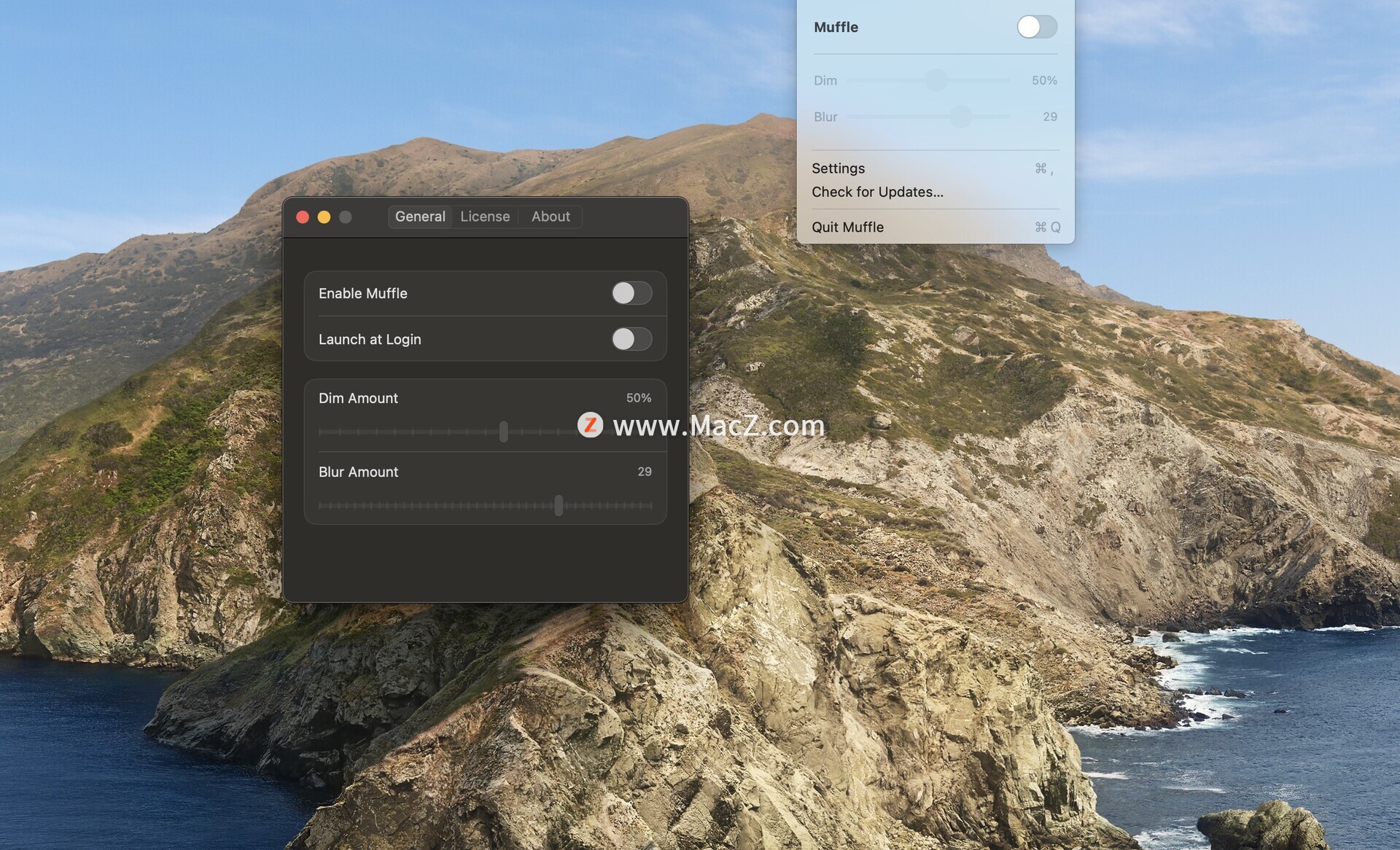The width and height of the screenshot is (1400, 850).
Task: Select the General tab
Action: [x=420, y=217]
